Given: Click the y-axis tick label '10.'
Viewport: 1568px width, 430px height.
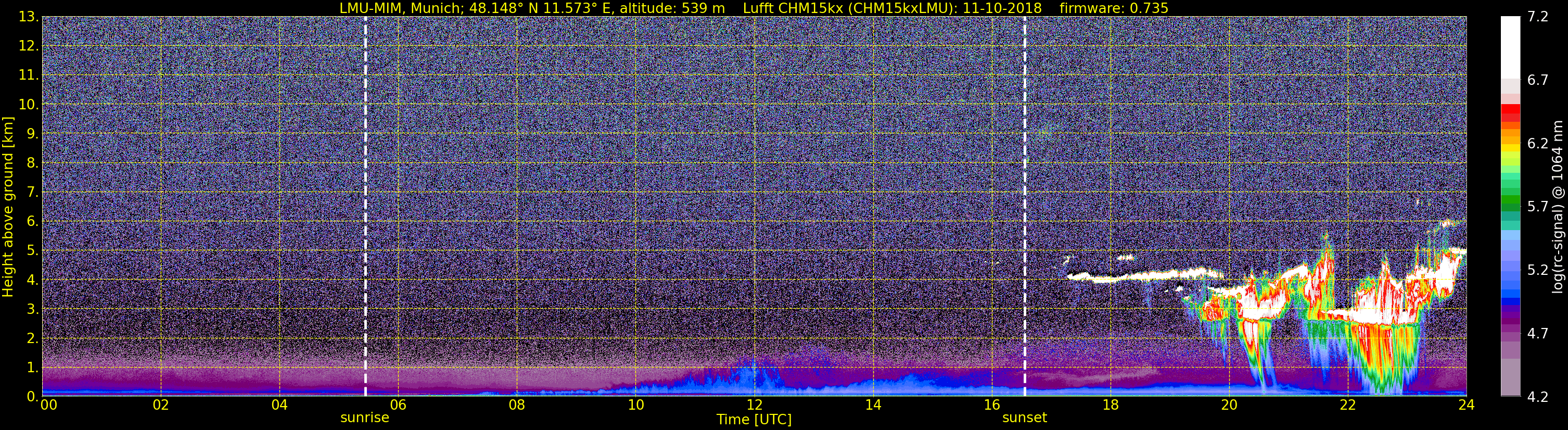Looking at the screenshot, I should point(28,105).
